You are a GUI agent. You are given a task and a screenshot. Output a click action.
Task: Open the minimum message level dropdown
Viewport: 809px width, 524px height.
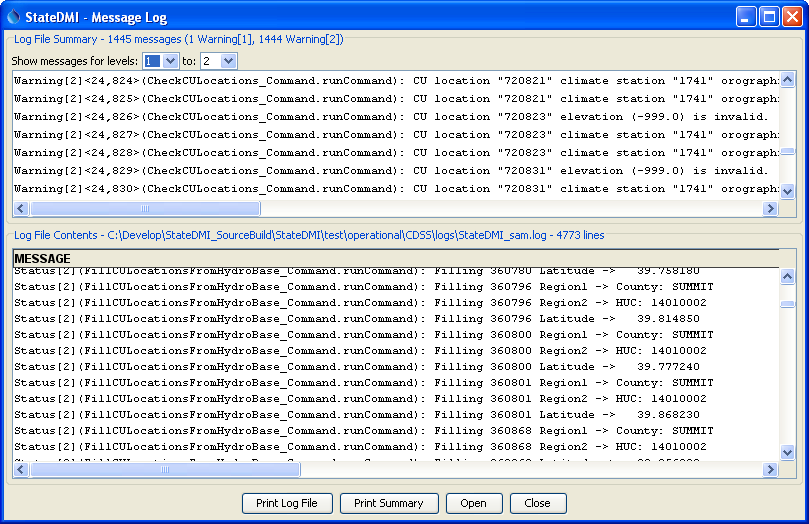pos(170,61)
